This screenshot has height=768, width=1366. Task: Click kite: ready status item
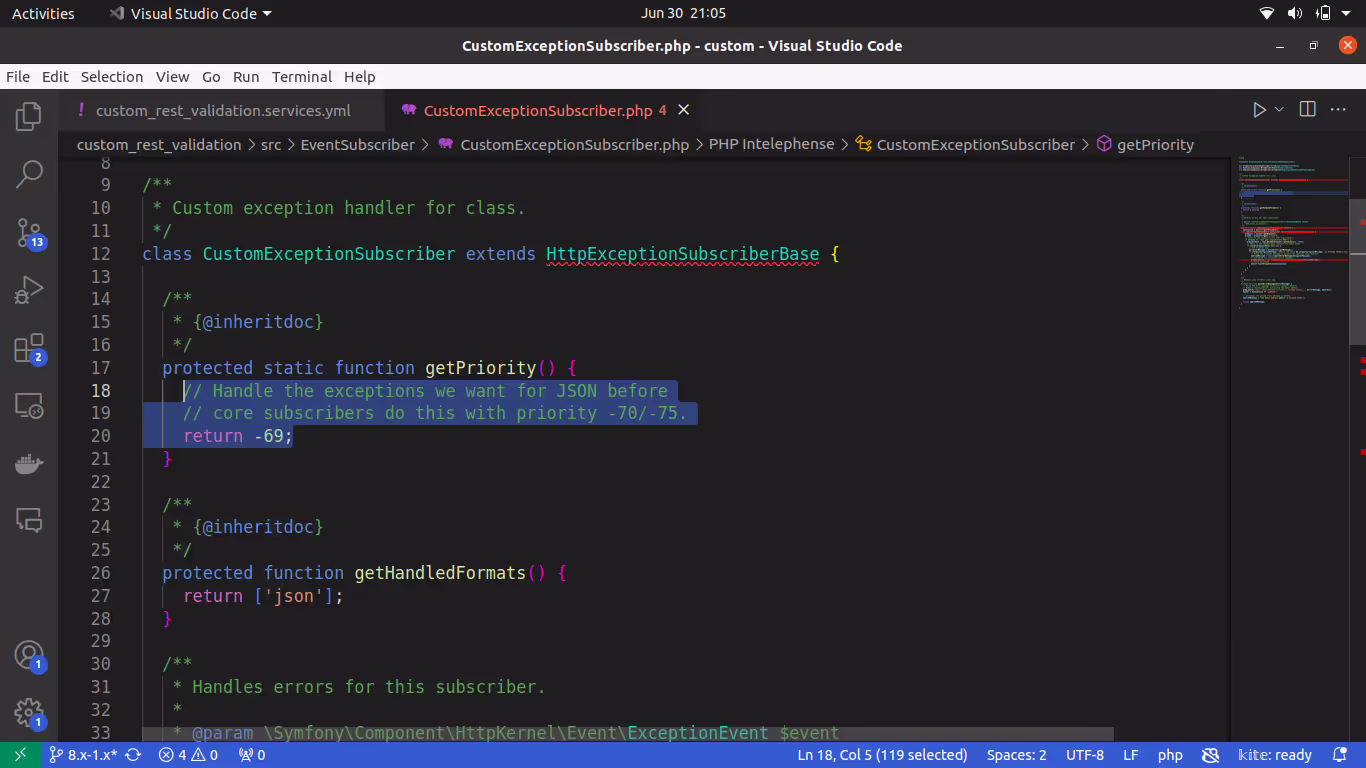coord(1274,755)
